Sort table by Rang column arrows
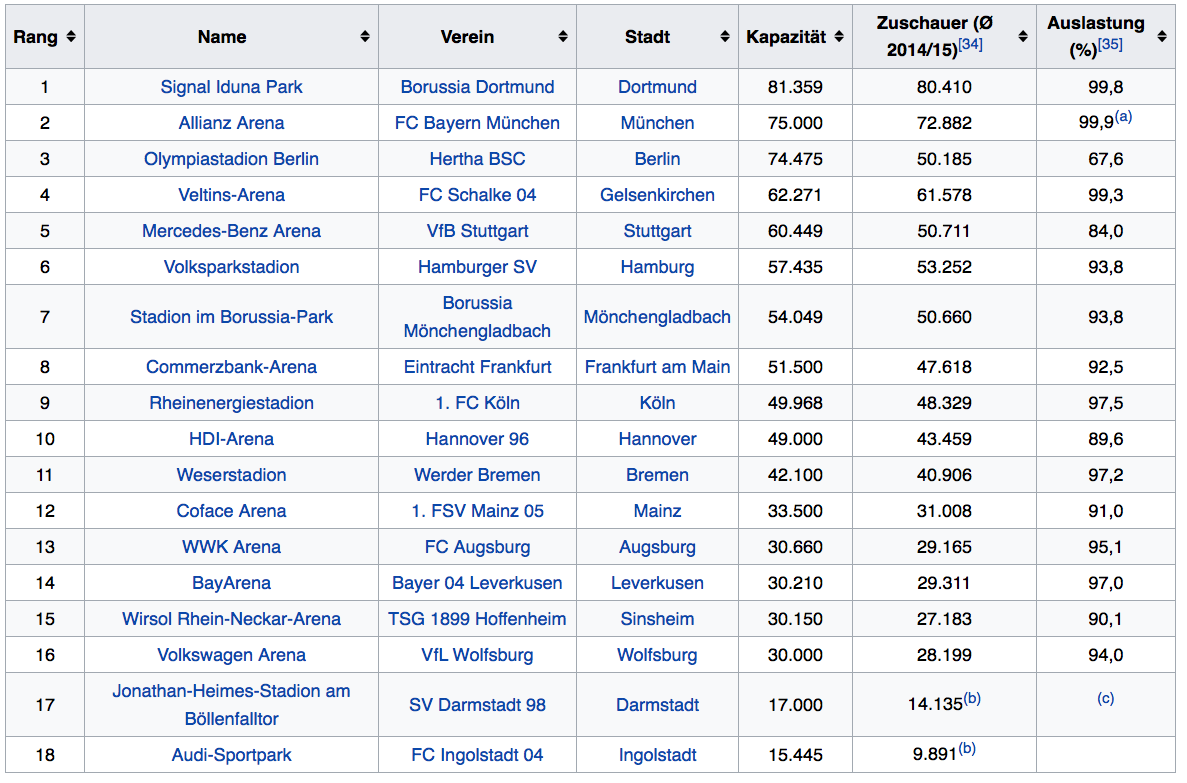The width and height of the screenshot is (1187, 783). (71, 36)
